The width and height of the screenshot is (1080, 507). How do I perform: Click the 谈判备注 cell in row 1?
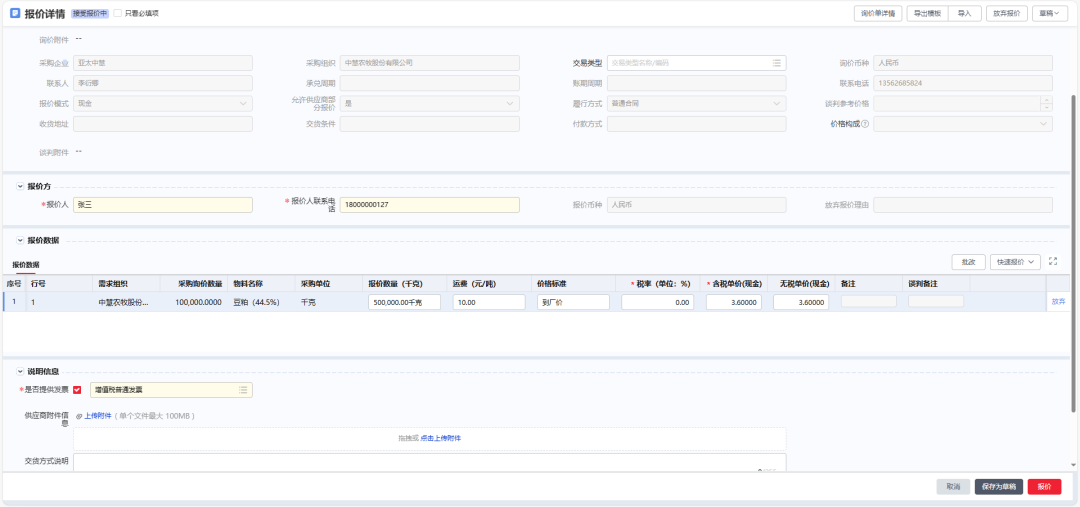tap(936, 302)
